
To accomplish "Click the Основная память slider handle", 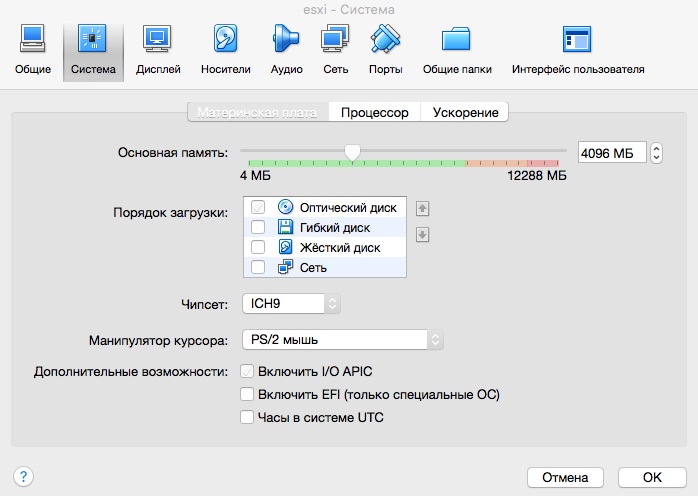I will (x=352, y=152).
